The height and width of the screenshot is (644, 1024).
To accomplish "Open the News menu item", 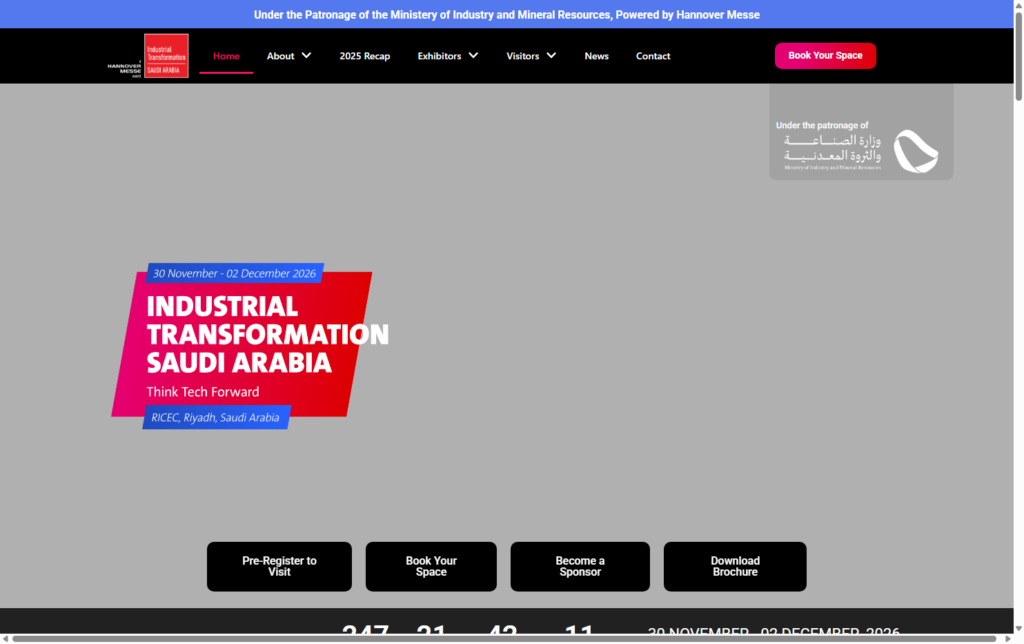I will click(596, 56).
